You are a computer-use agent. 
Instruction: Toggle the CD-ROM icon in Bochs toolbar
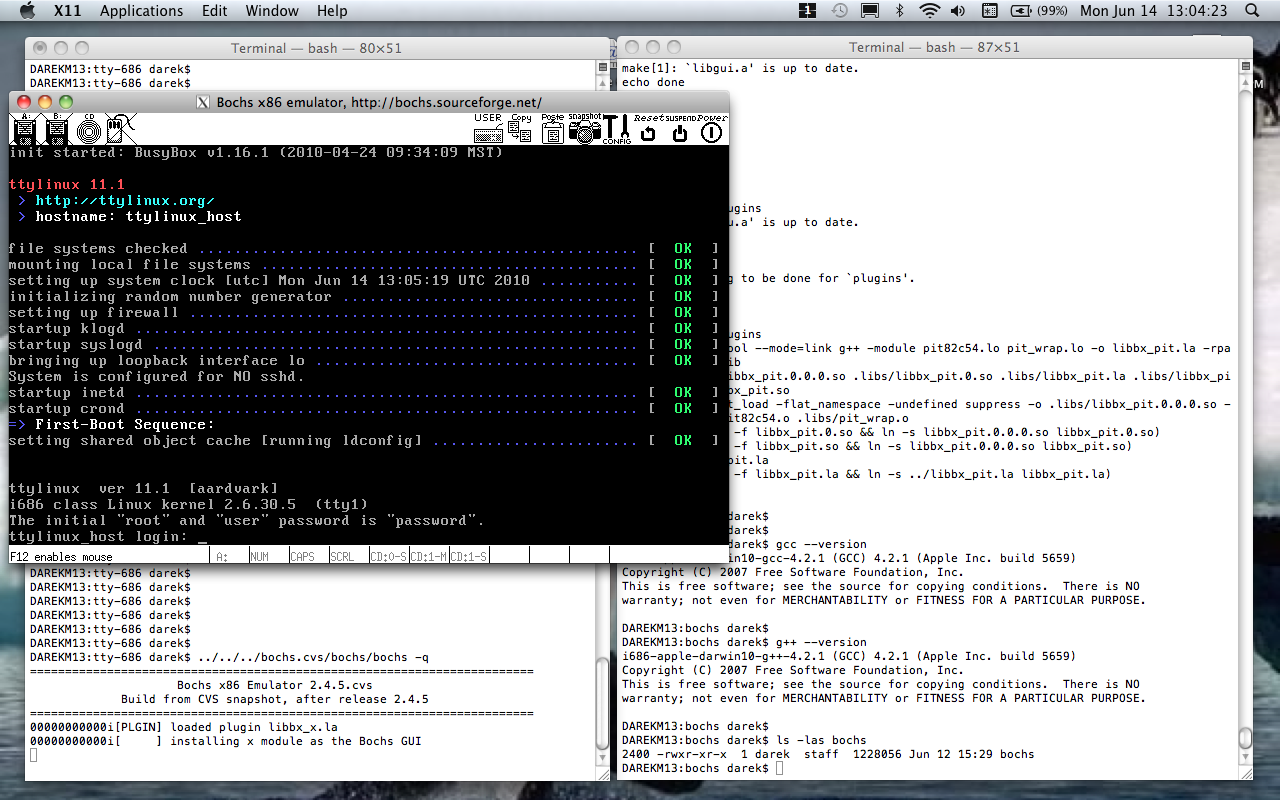pyautogui.click(x=89, y=128)
